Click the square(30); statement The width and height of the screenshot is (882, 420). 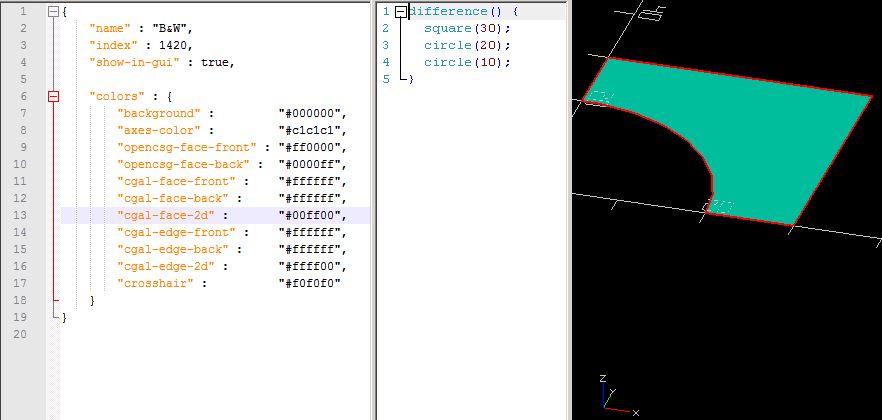point(468,28)
